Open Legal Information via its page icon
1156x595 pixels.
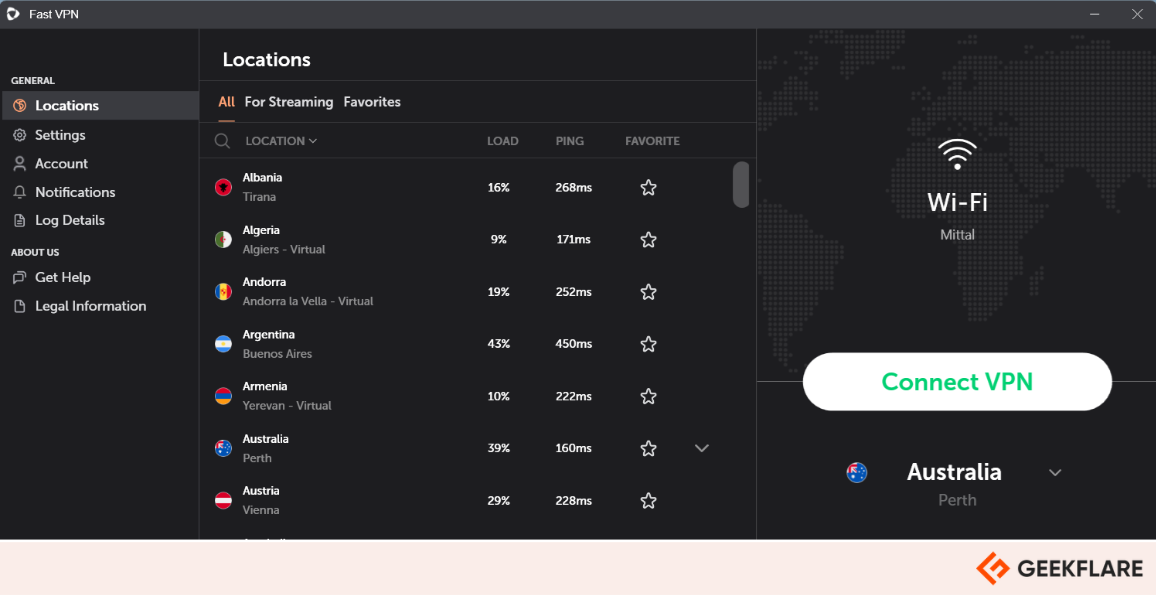click(20, 305)
